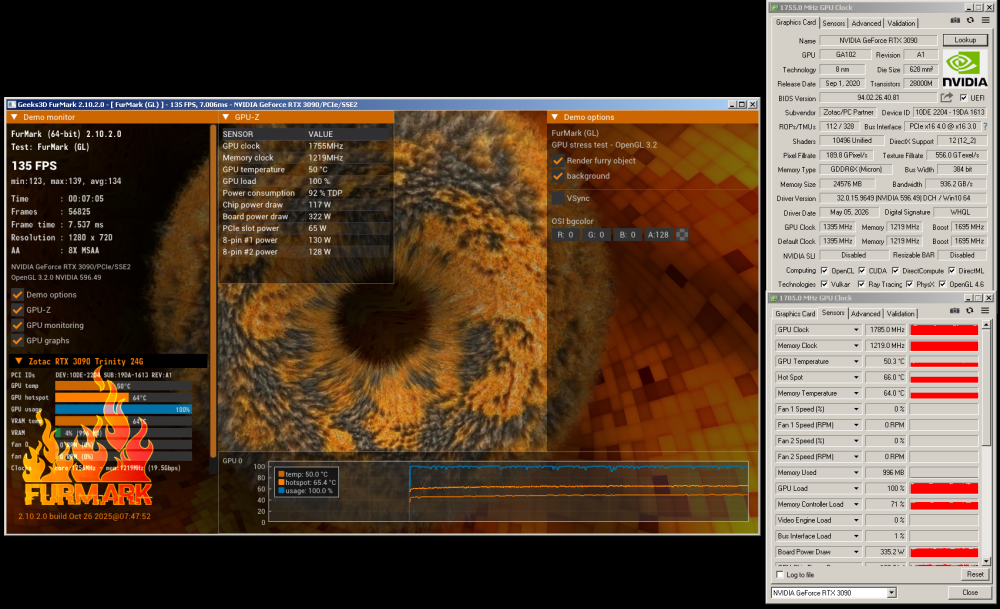Click the Reset button in Sensors window
Image resolution: width=1000 pixels, height=609 pixels.
974,575
